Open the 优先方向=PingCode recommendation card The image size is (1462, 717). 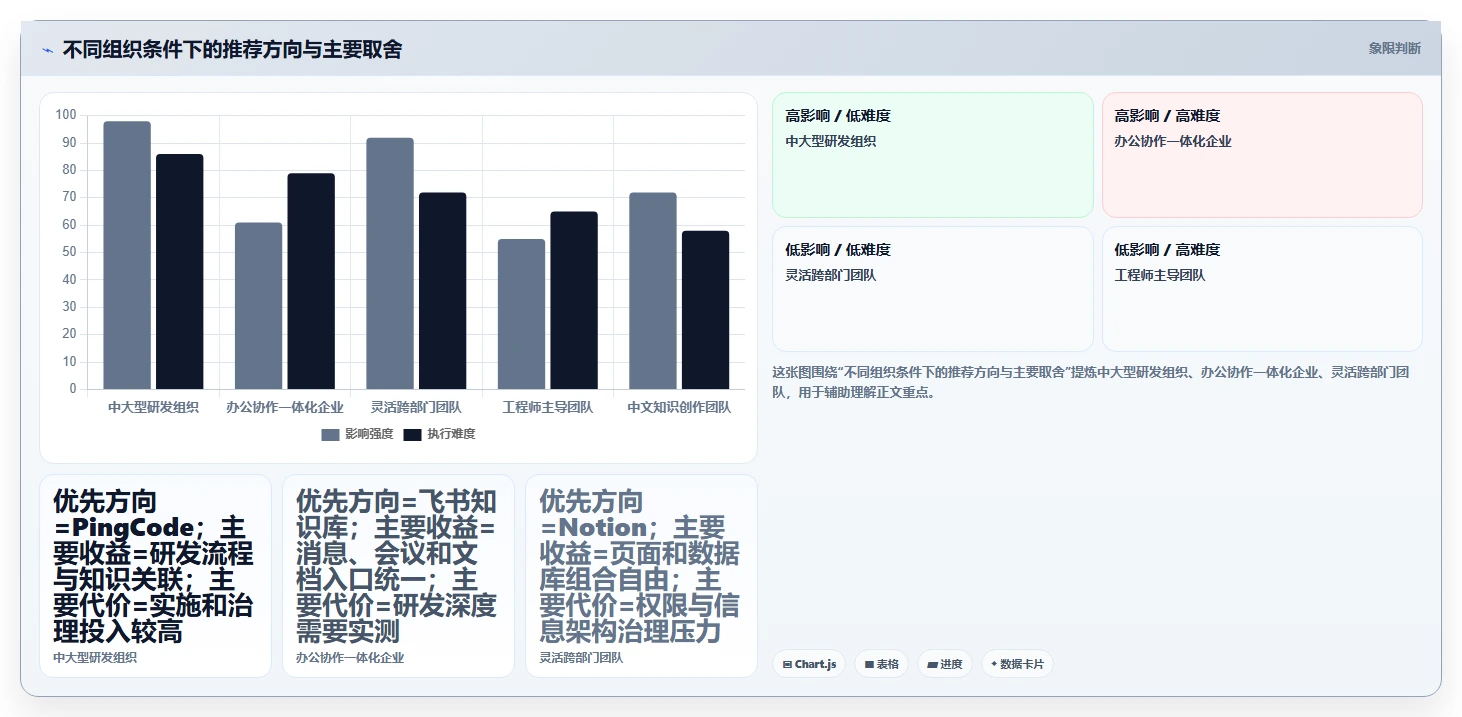tap(155, 576)
